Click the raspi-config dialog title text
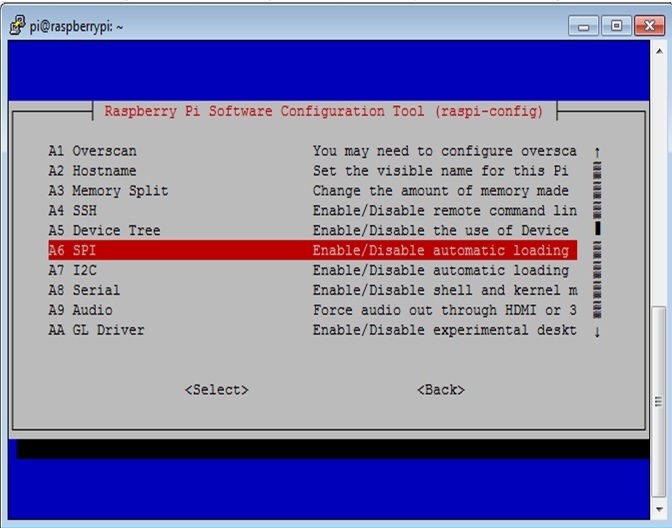 tap(324, 111)
